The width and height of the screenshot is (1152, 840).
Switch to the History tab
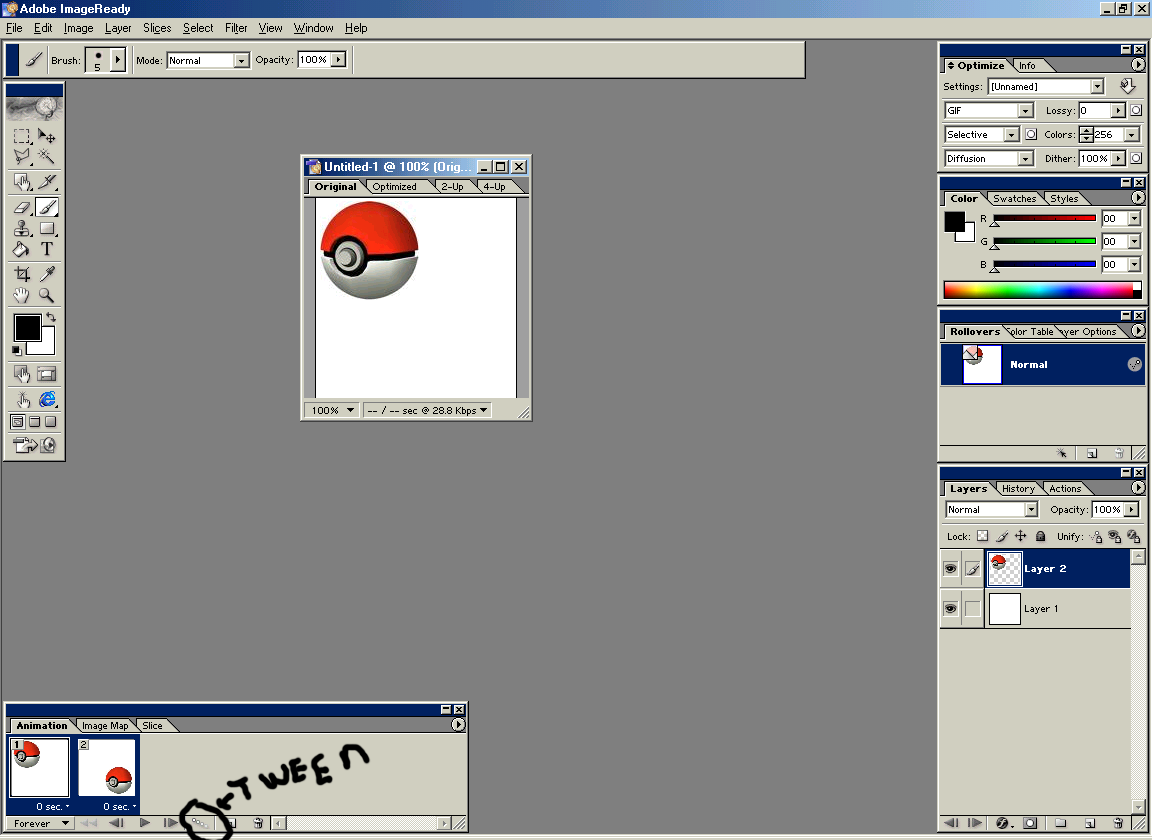coord(1018,489)
